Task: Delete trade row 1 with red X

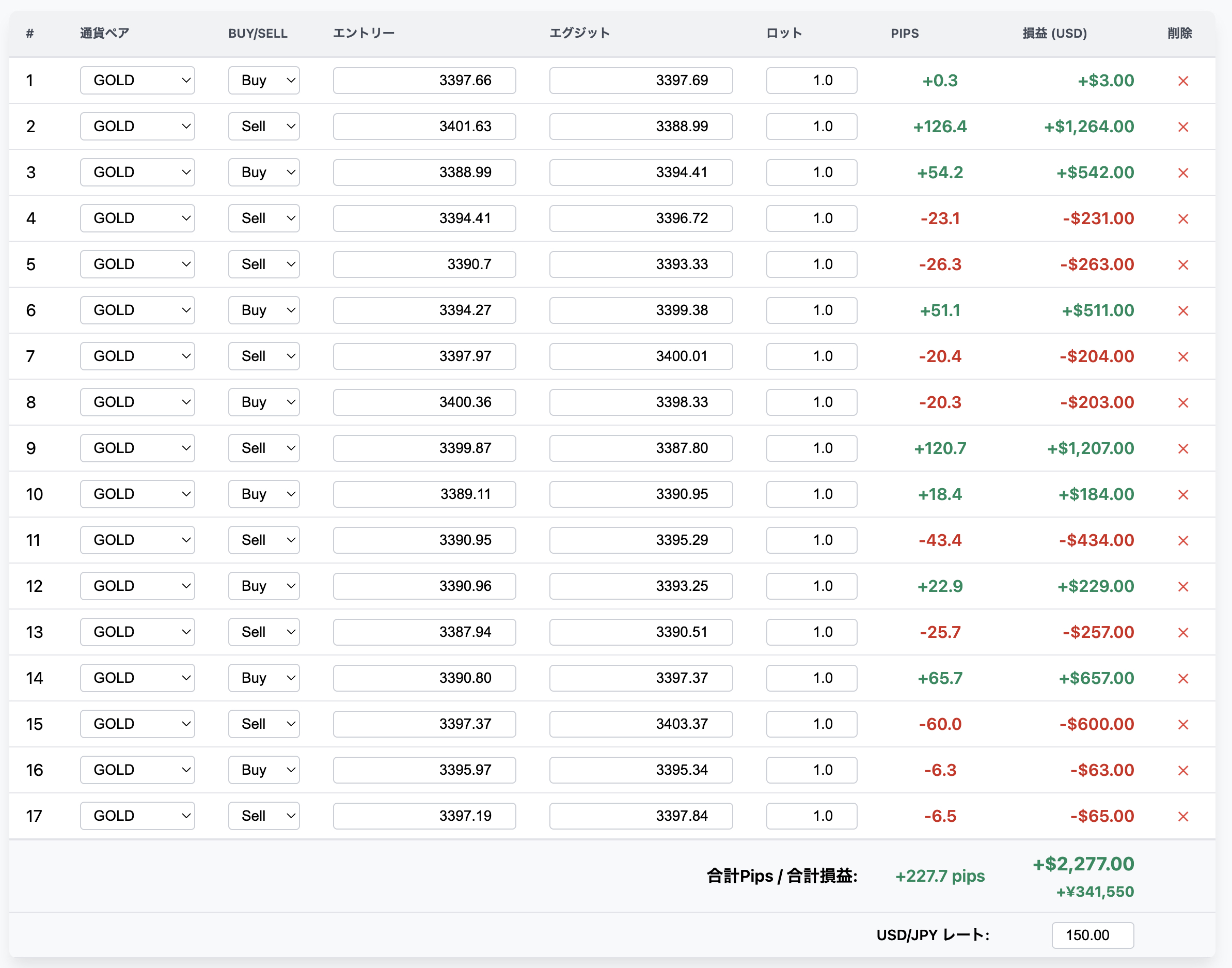Action: pos(1183,81)
